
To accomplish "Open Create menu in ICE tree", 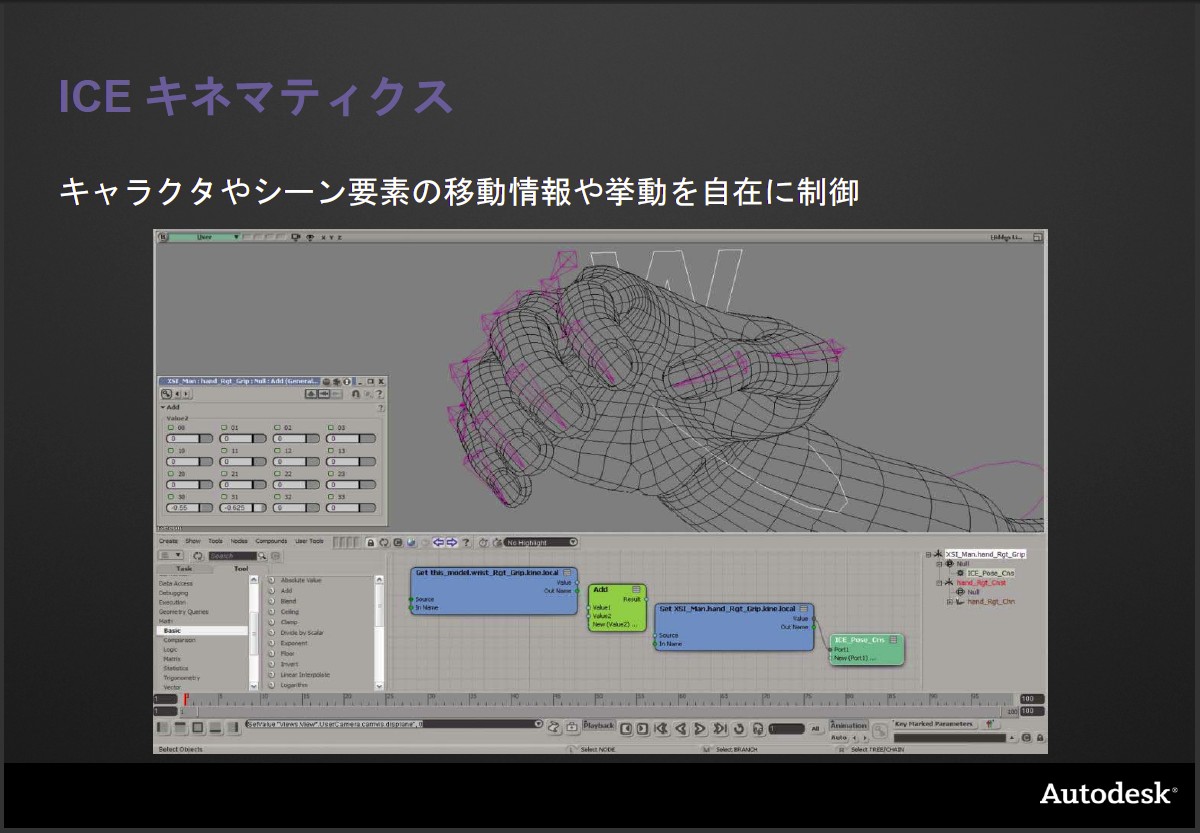I will 168,541.
